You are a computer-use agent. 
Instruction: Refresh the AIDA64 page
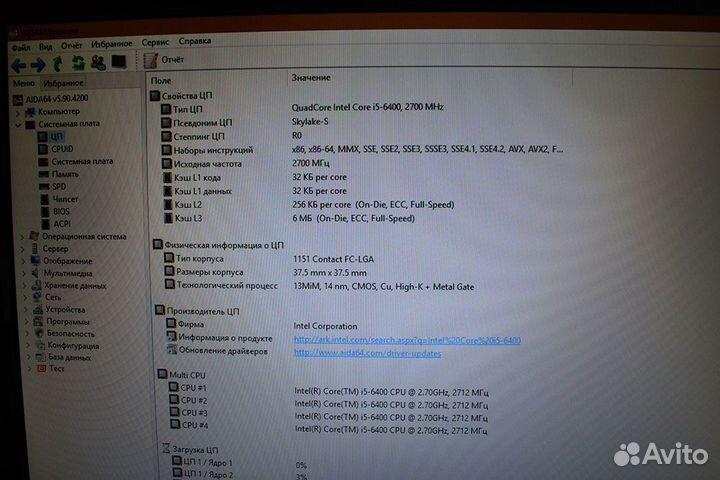click(79, 63)
